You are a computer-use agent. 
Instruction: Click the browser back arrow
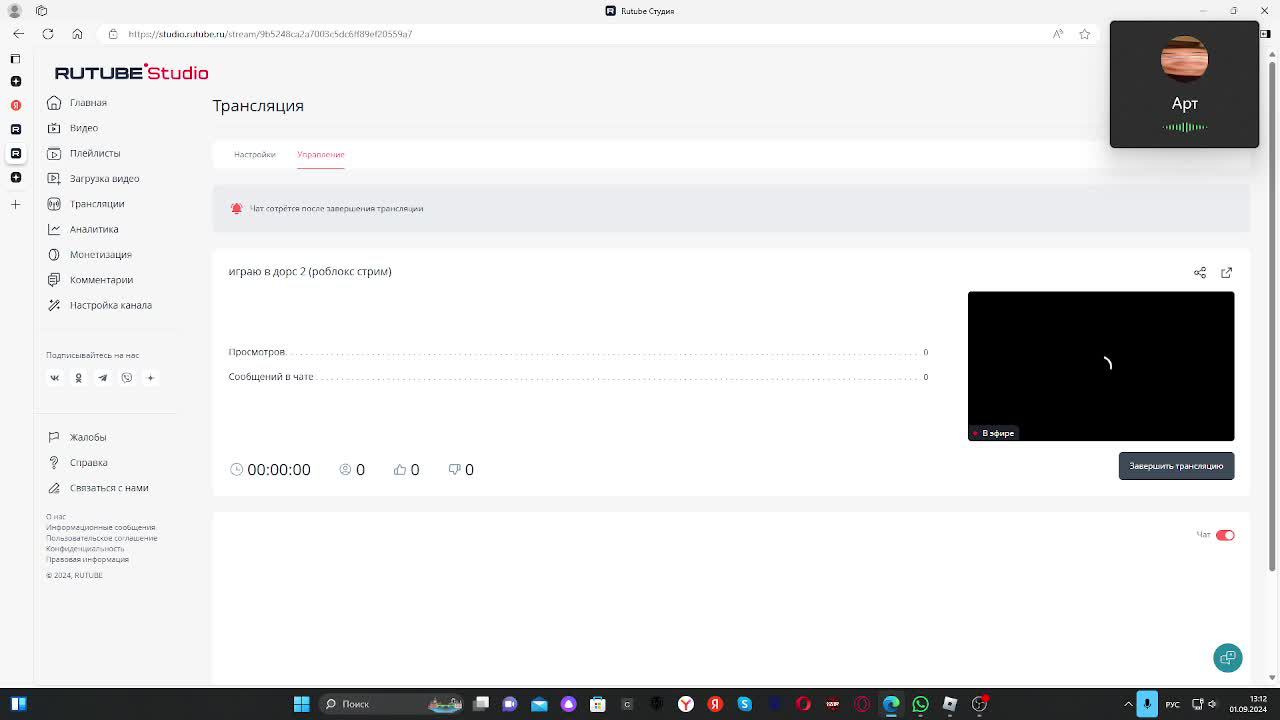coord(18,34)
